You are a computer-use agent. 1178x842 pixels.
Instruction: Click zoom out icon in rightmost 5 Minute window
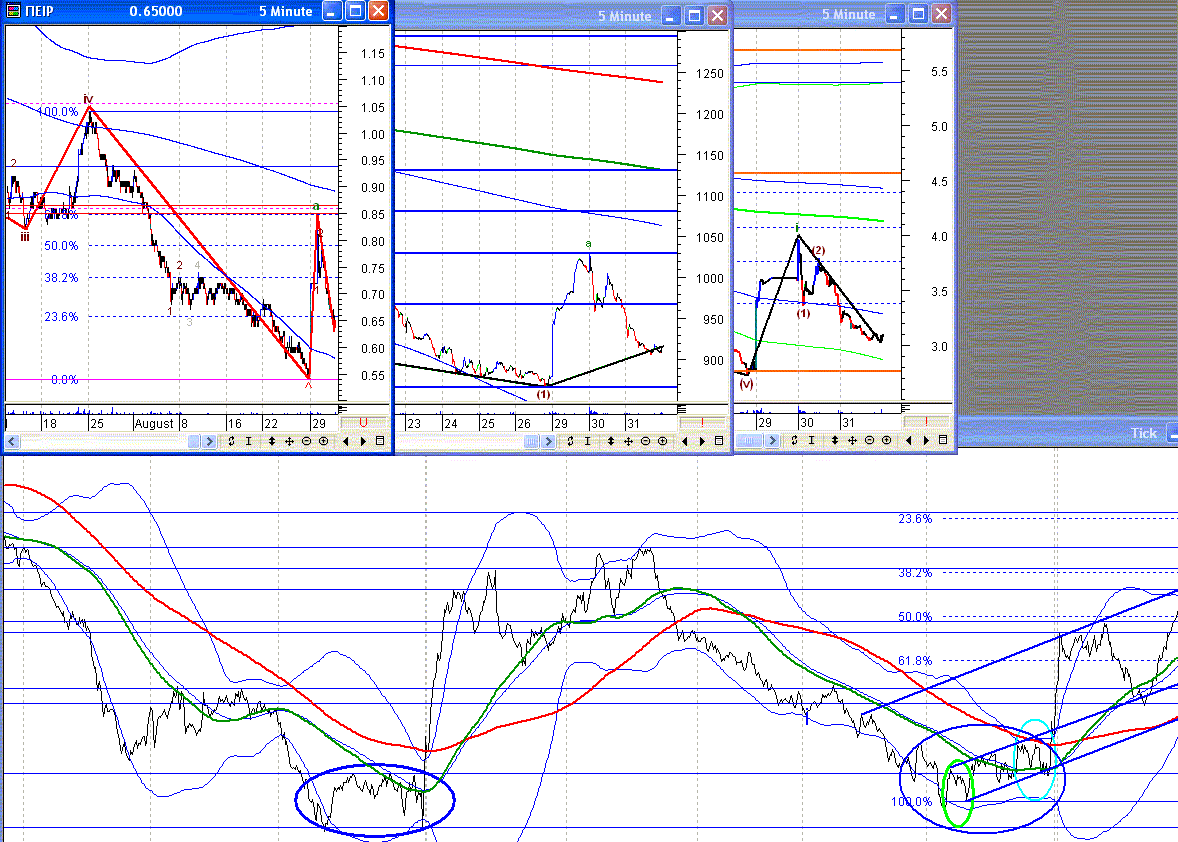click(869, 440)
